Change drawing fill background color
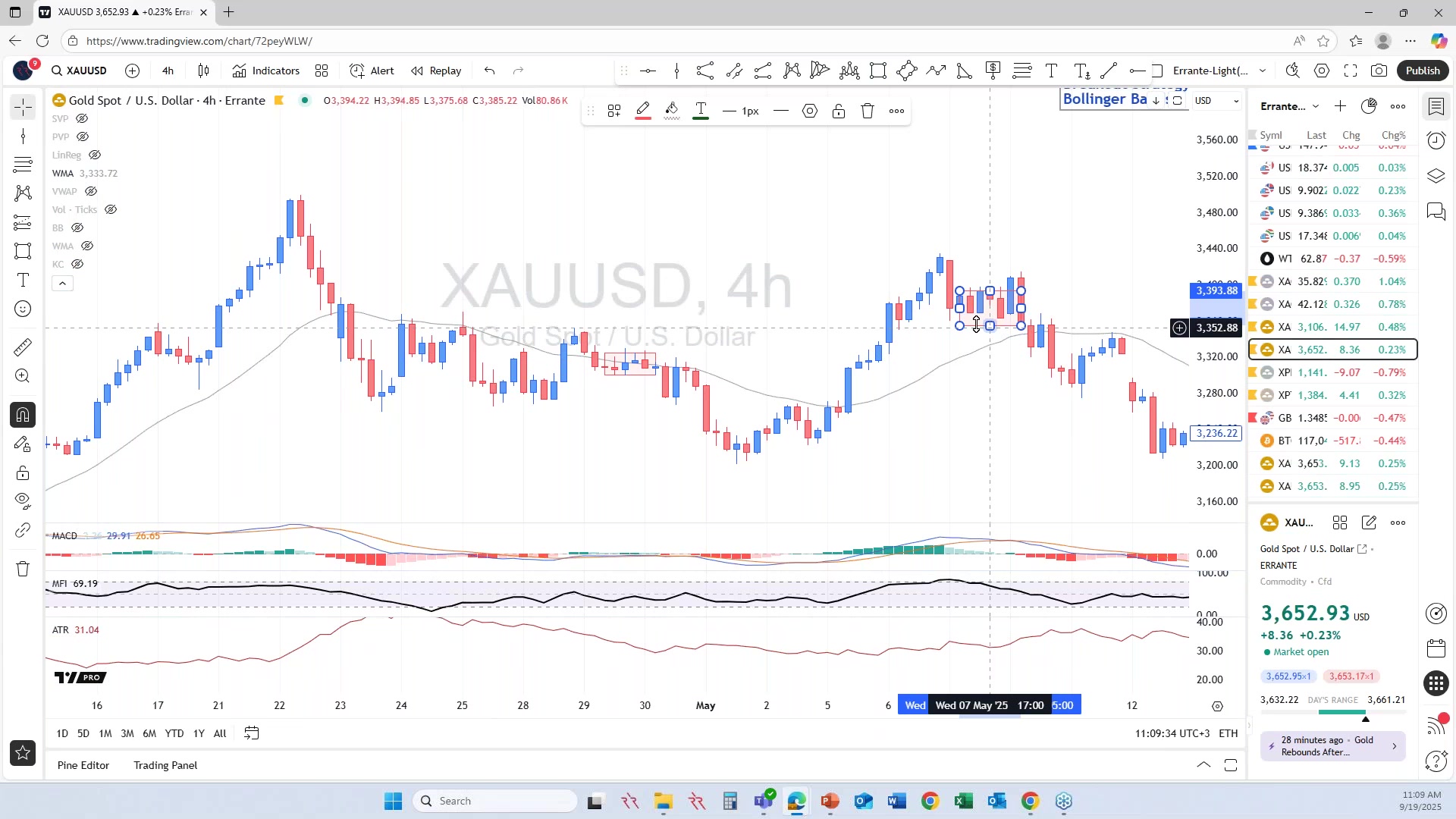This screenshot has width=1456, height=819. 672,111
